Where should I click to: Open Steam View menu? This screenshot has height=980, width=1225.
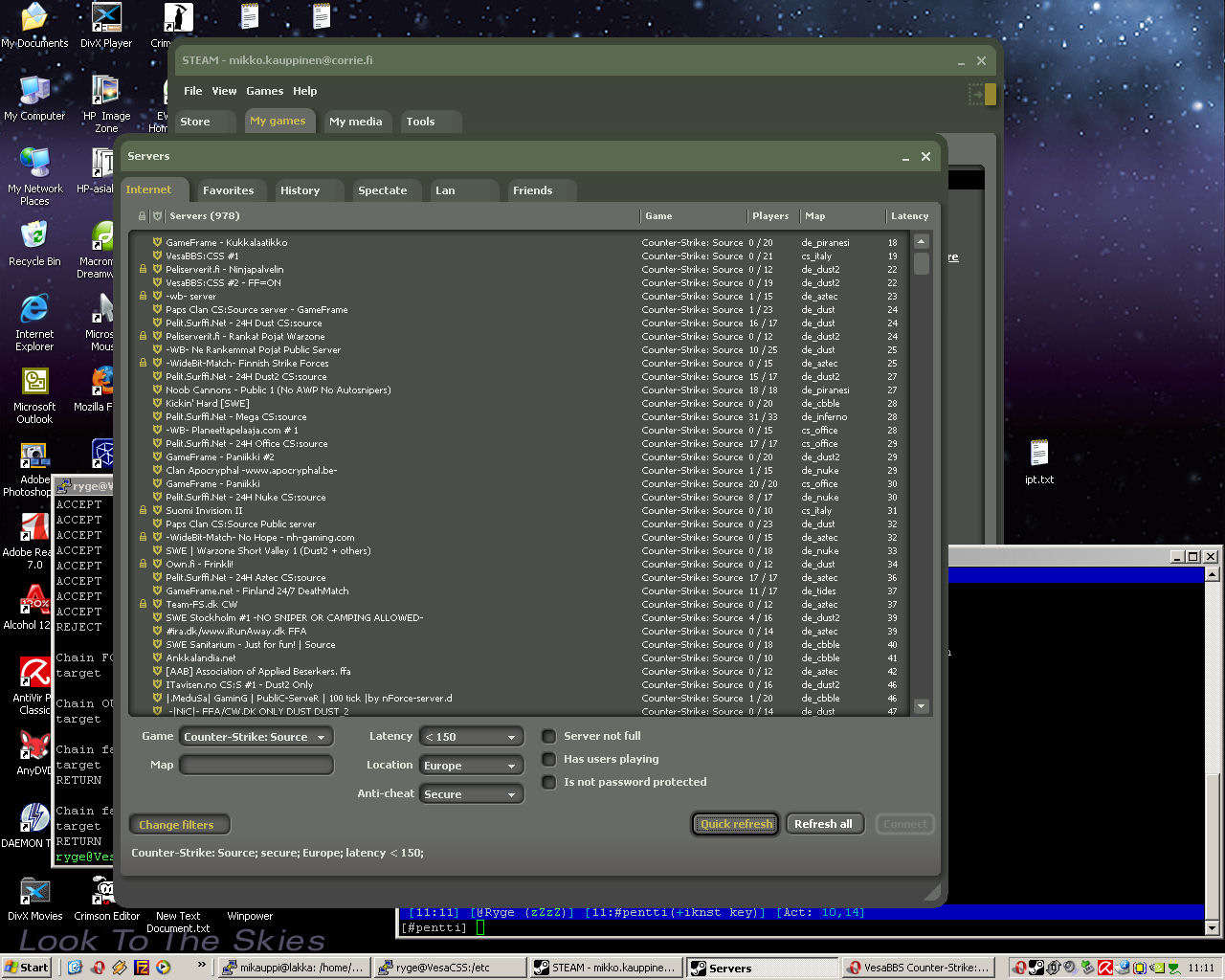(224, 91)
